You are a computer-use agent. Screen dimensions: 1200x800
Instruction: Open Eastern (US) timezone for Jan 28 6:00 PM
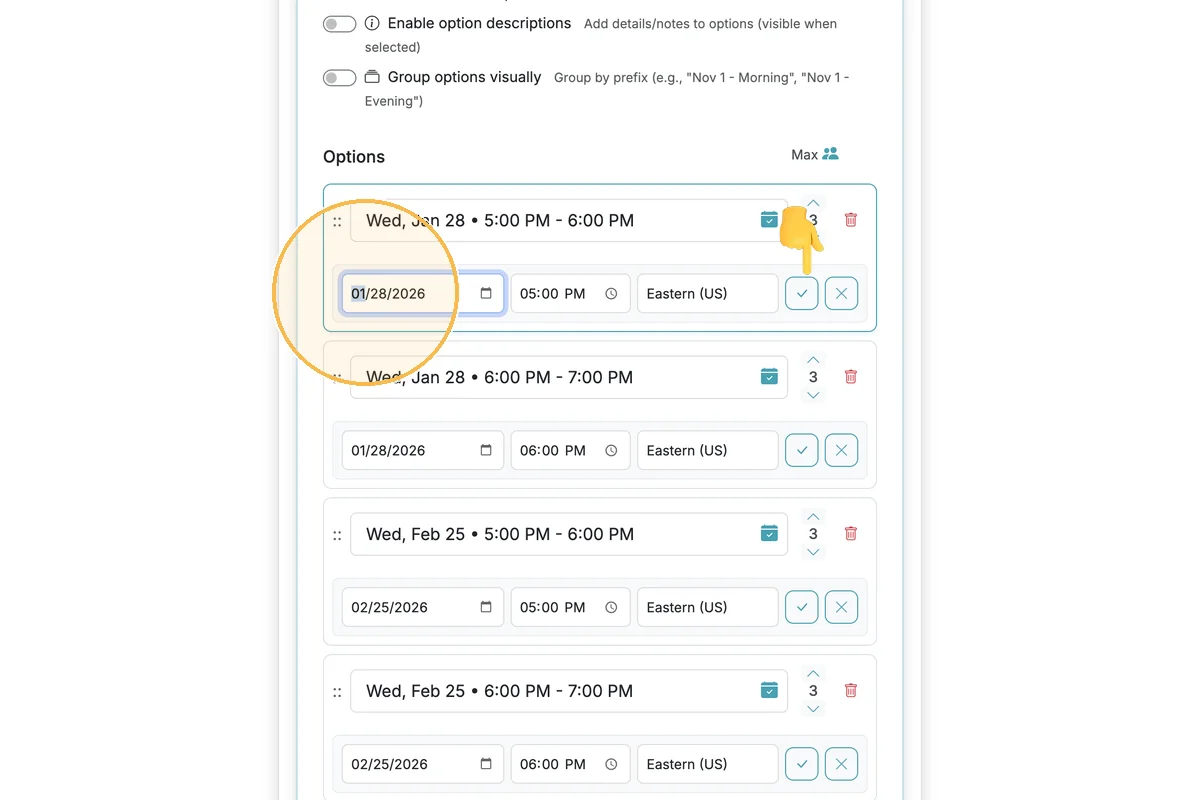coord(708,451)
